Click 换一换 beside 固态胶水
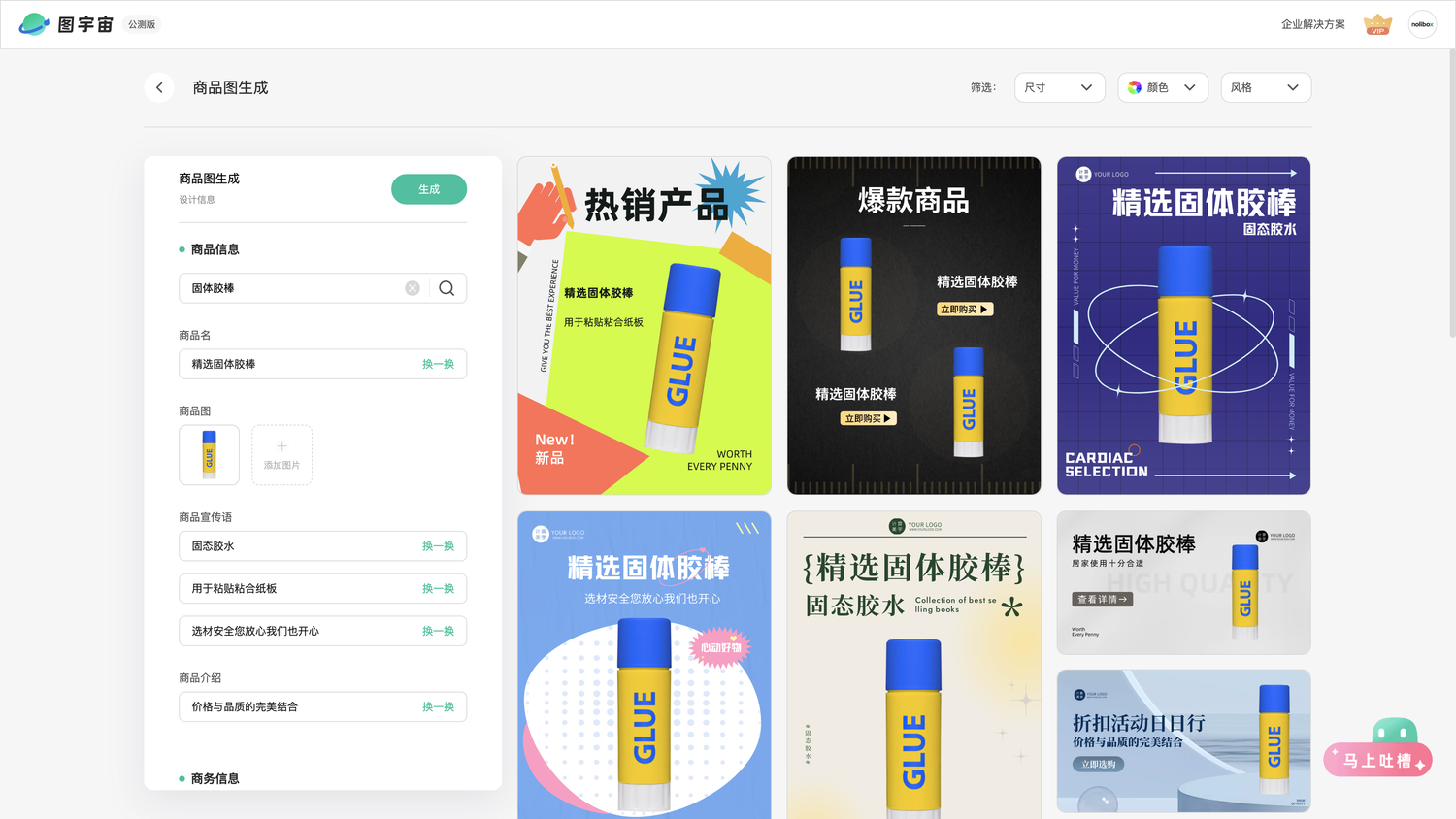1456x819 pixels. (x=438, y=546)
